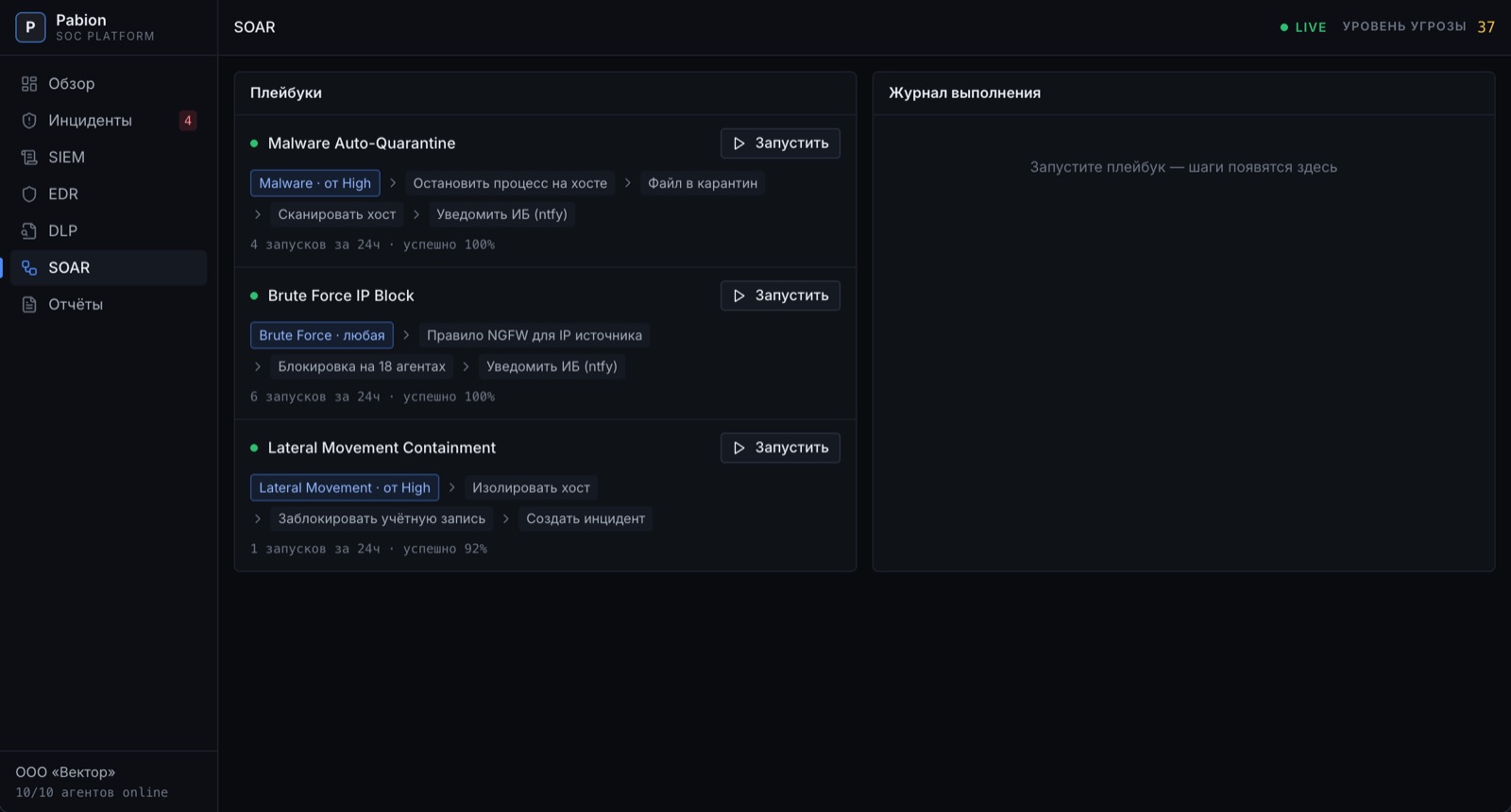This screenshot has height=812, width=1511.
Task: Run the Malware Auto-Quarantine playbook
Action: click(780, 144)
